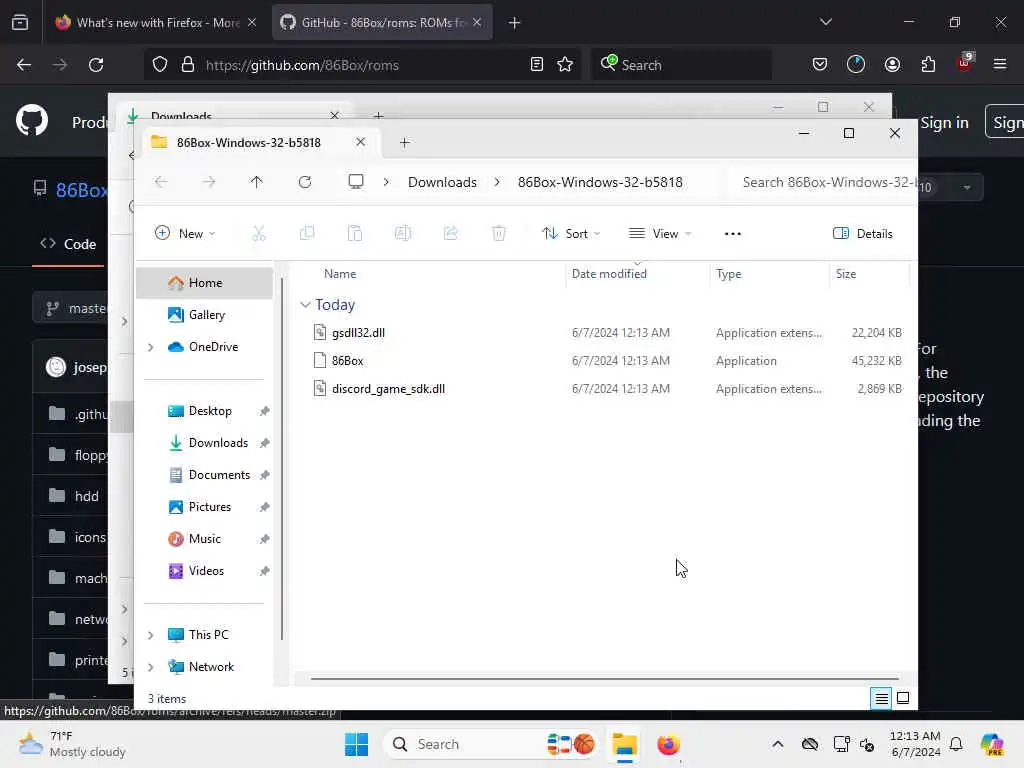
Task: Switch to details list view icon in status bar
Action: (881, 699)
